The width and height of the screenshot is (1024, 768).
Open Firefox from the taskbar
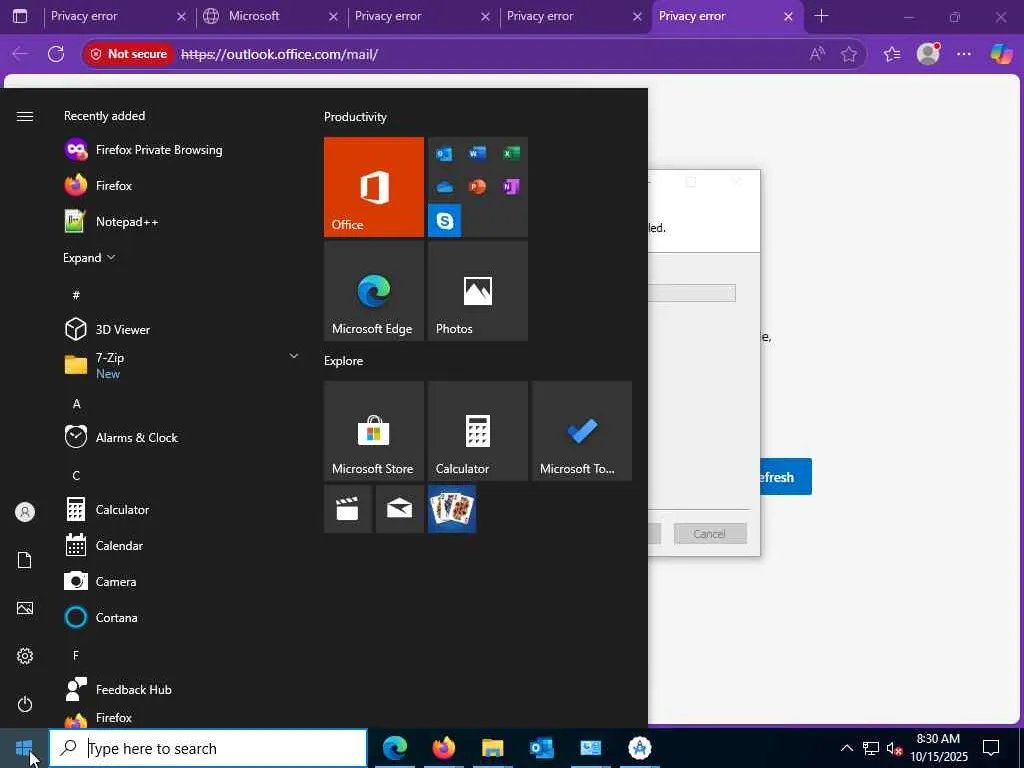tap(444, 748)
